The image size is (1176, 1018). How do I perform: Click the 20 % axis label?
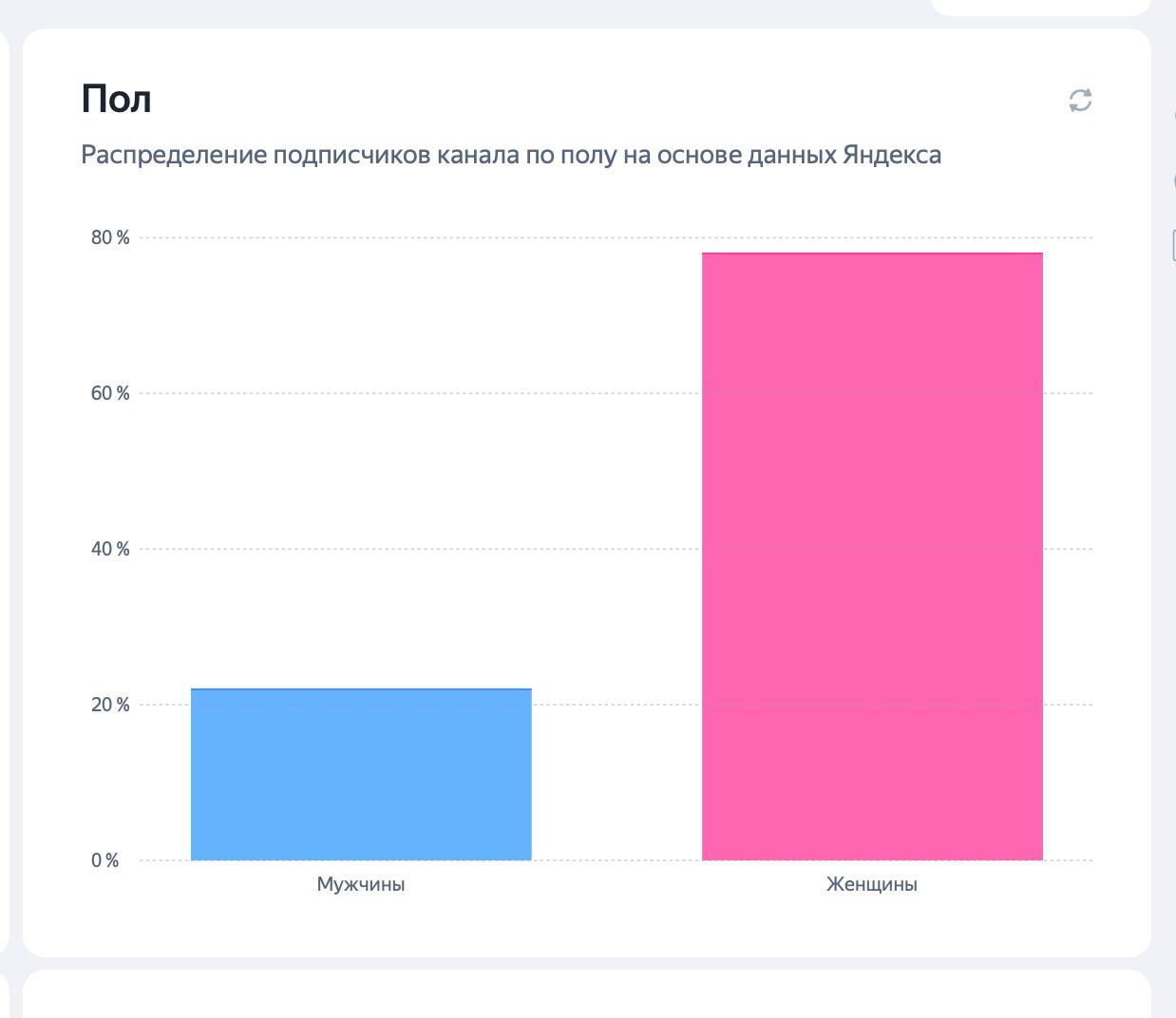click(x=110, y=705)
